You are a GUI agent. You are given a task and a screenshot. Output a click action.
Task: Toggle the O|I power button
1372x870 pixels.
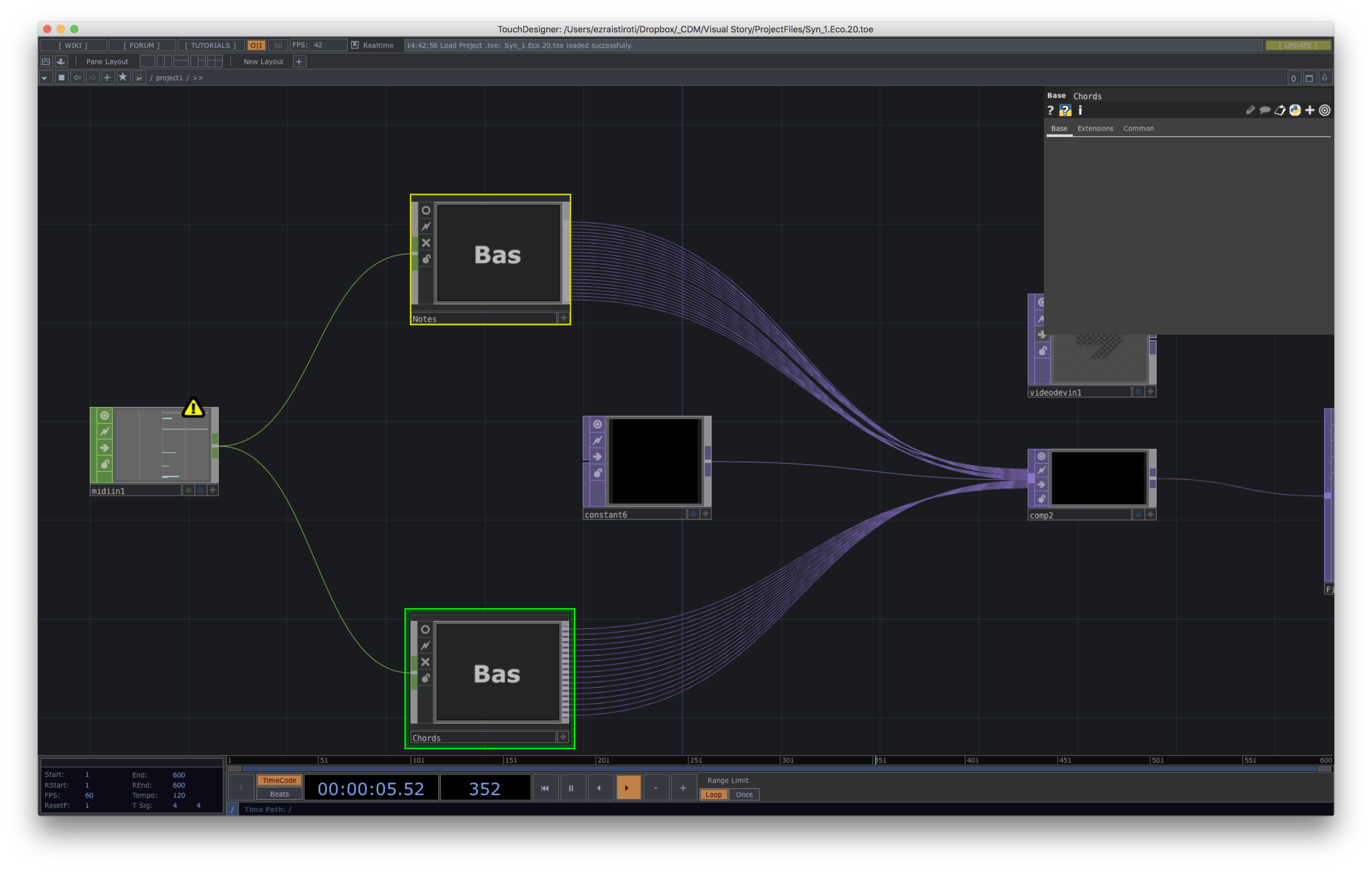[x=256, y=45]
